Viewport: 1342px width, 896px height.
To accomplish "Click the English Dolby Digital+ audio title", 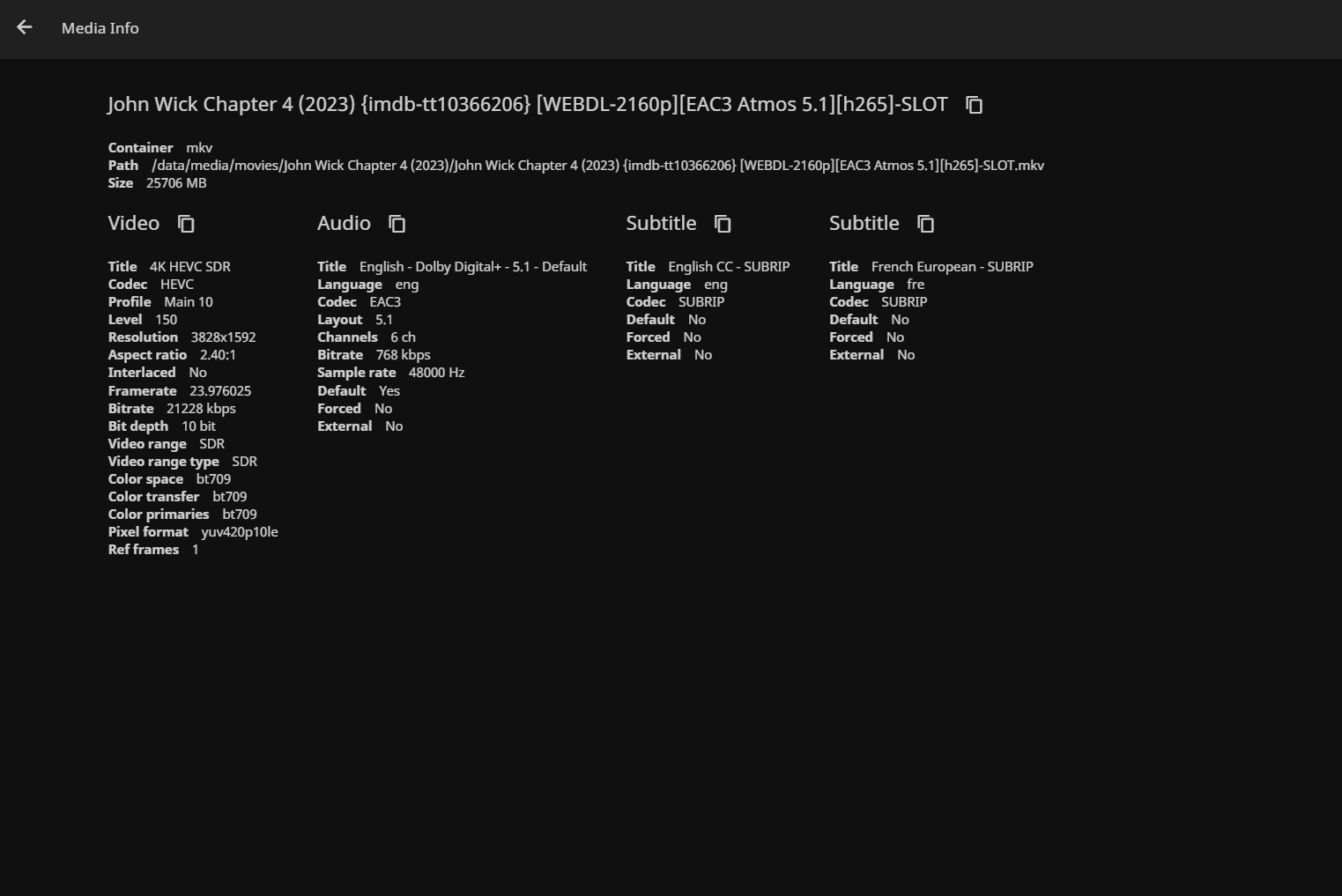I will (472, 267).
